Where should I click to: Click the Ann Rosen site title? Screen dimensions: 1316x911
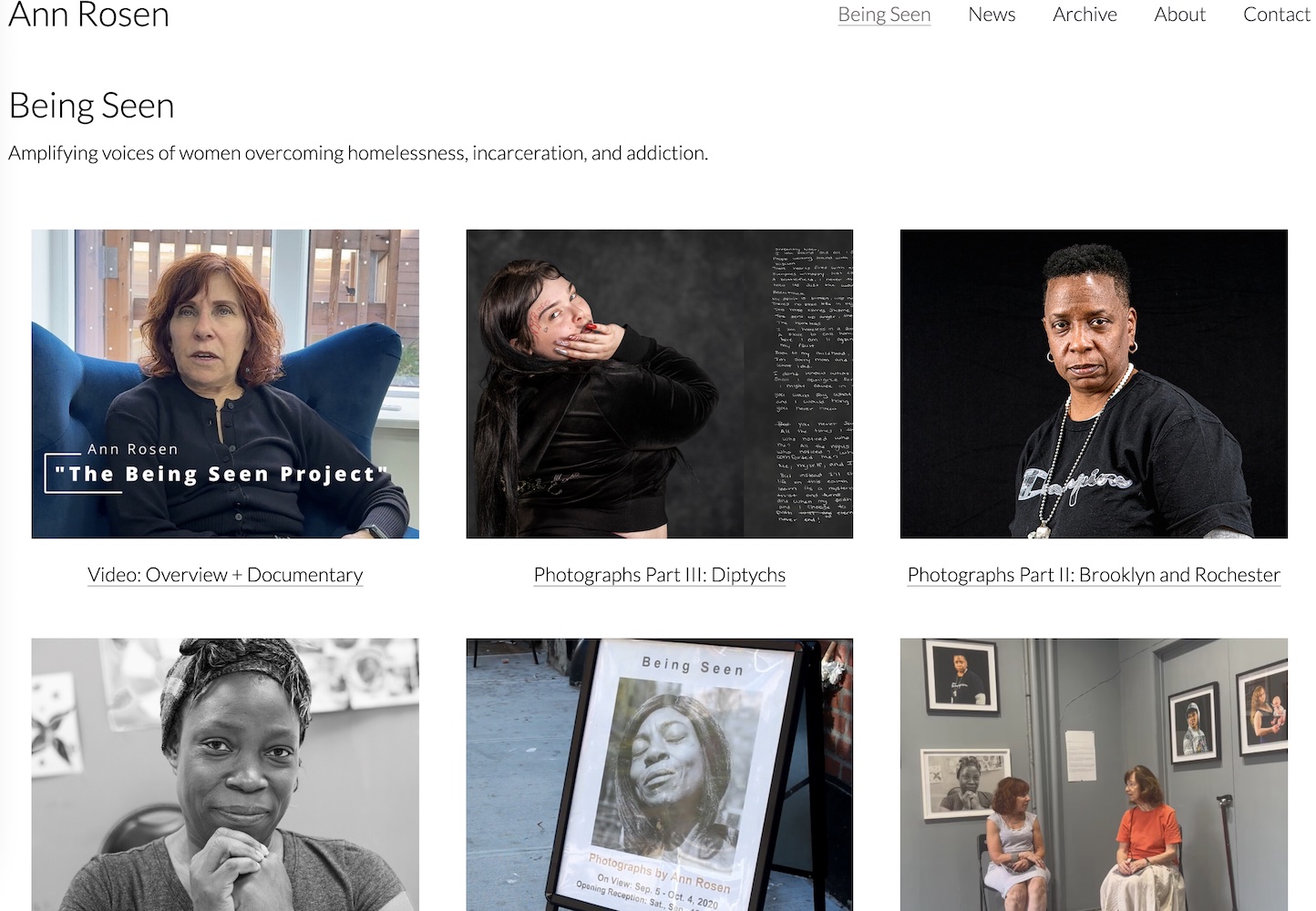pos(88,15)
